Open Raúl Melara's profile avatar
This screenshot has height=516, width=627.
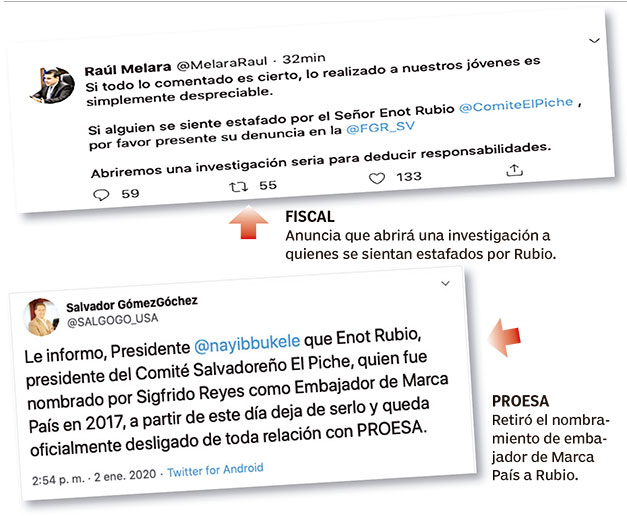click(x=53, y=86)
